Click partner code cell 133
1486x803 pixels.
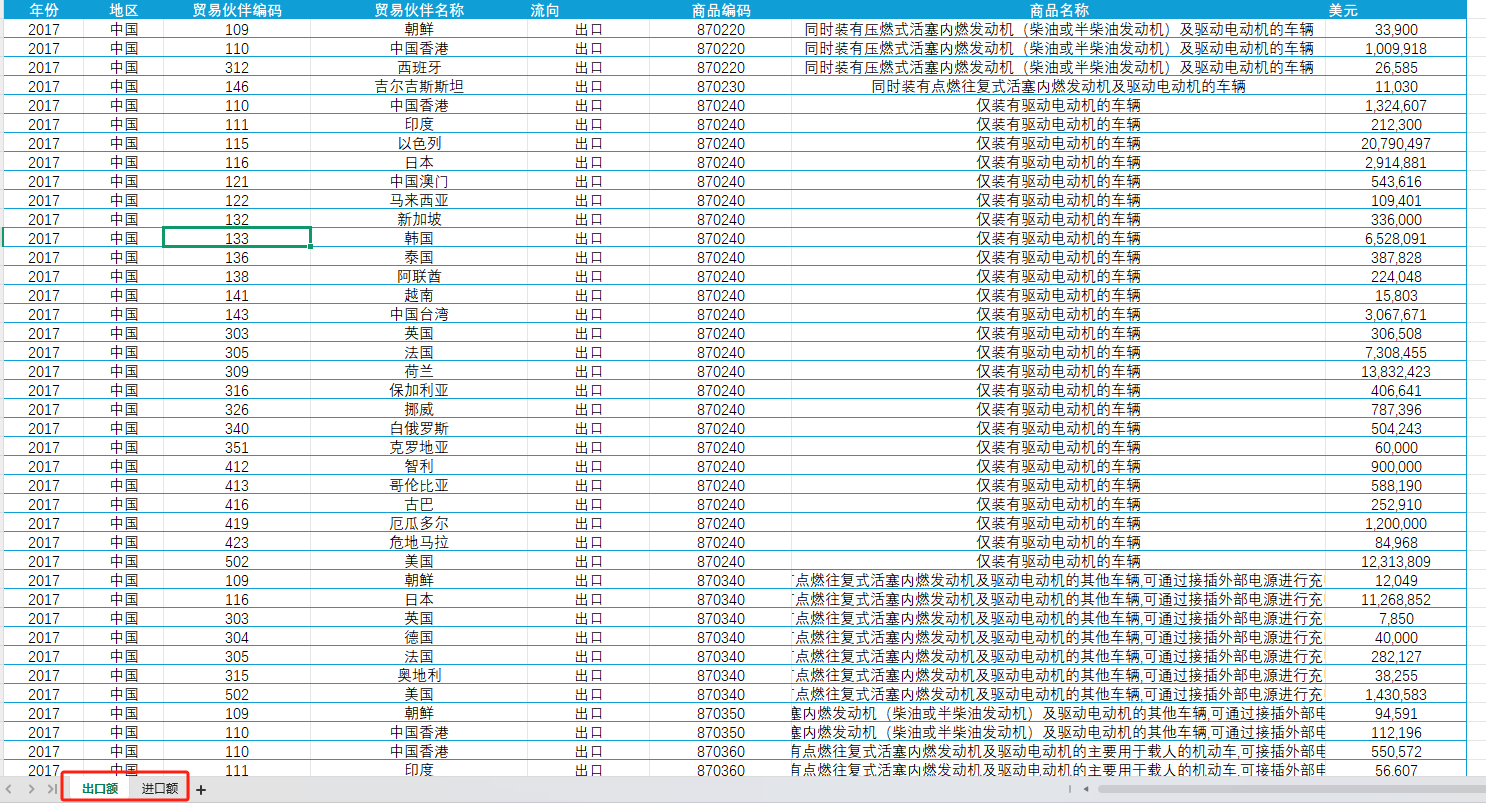click(237, 238)
